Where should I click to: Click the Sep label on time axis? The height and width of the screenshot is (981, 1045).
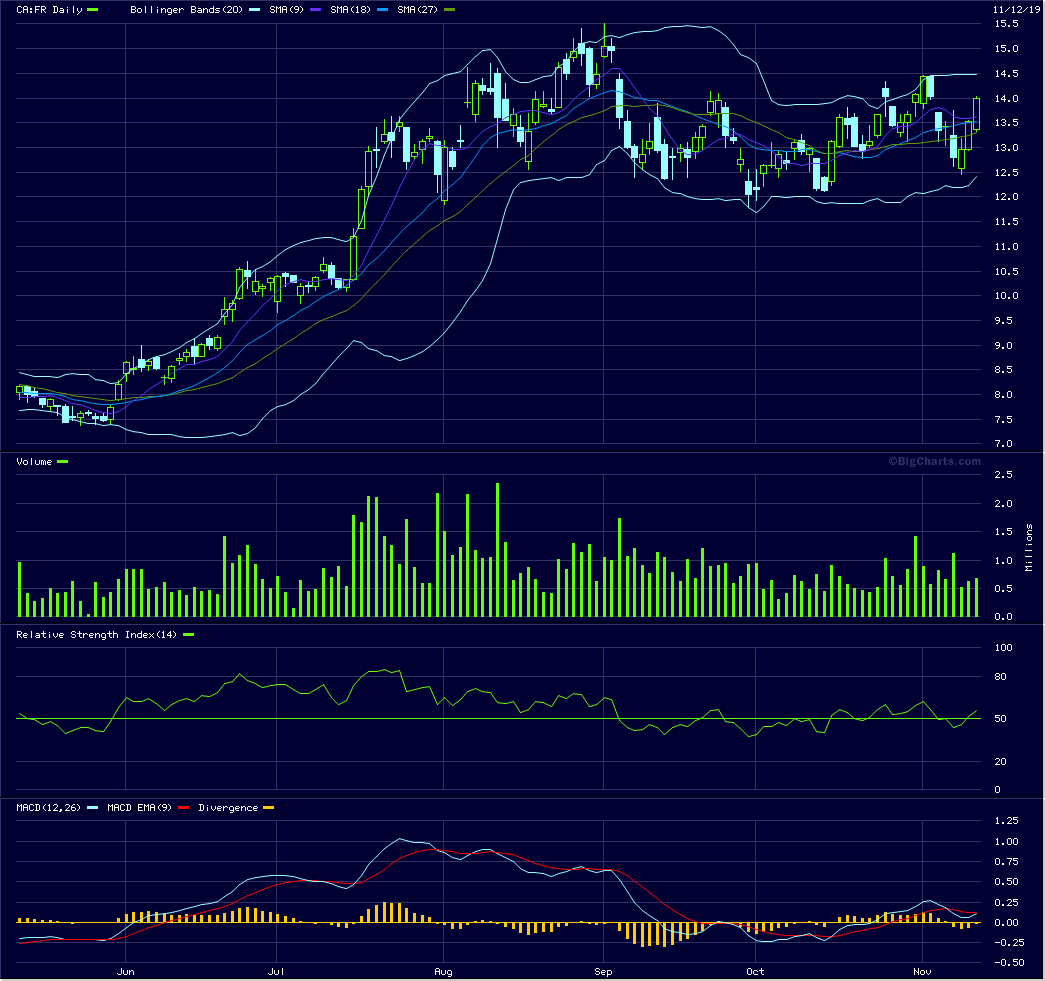click(603, 971)
